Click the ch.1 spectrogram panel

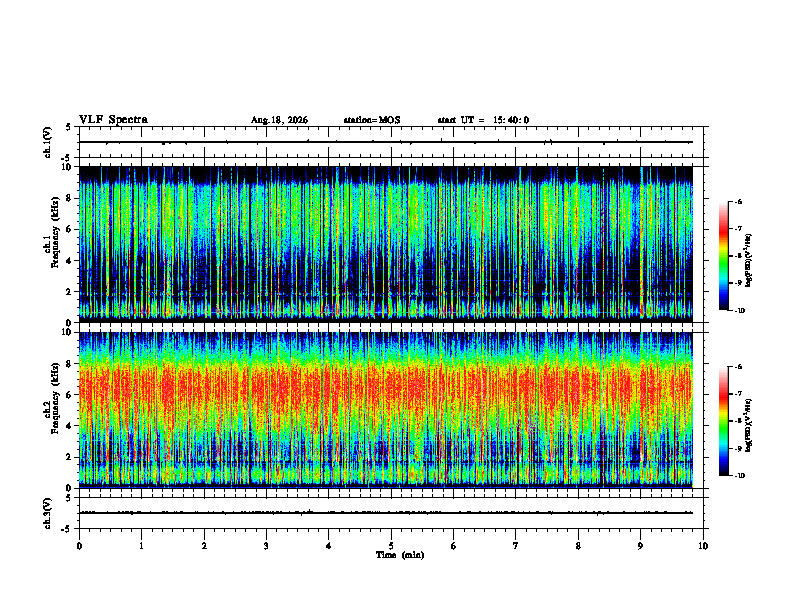pyautogui.click(x=386, y=244)
